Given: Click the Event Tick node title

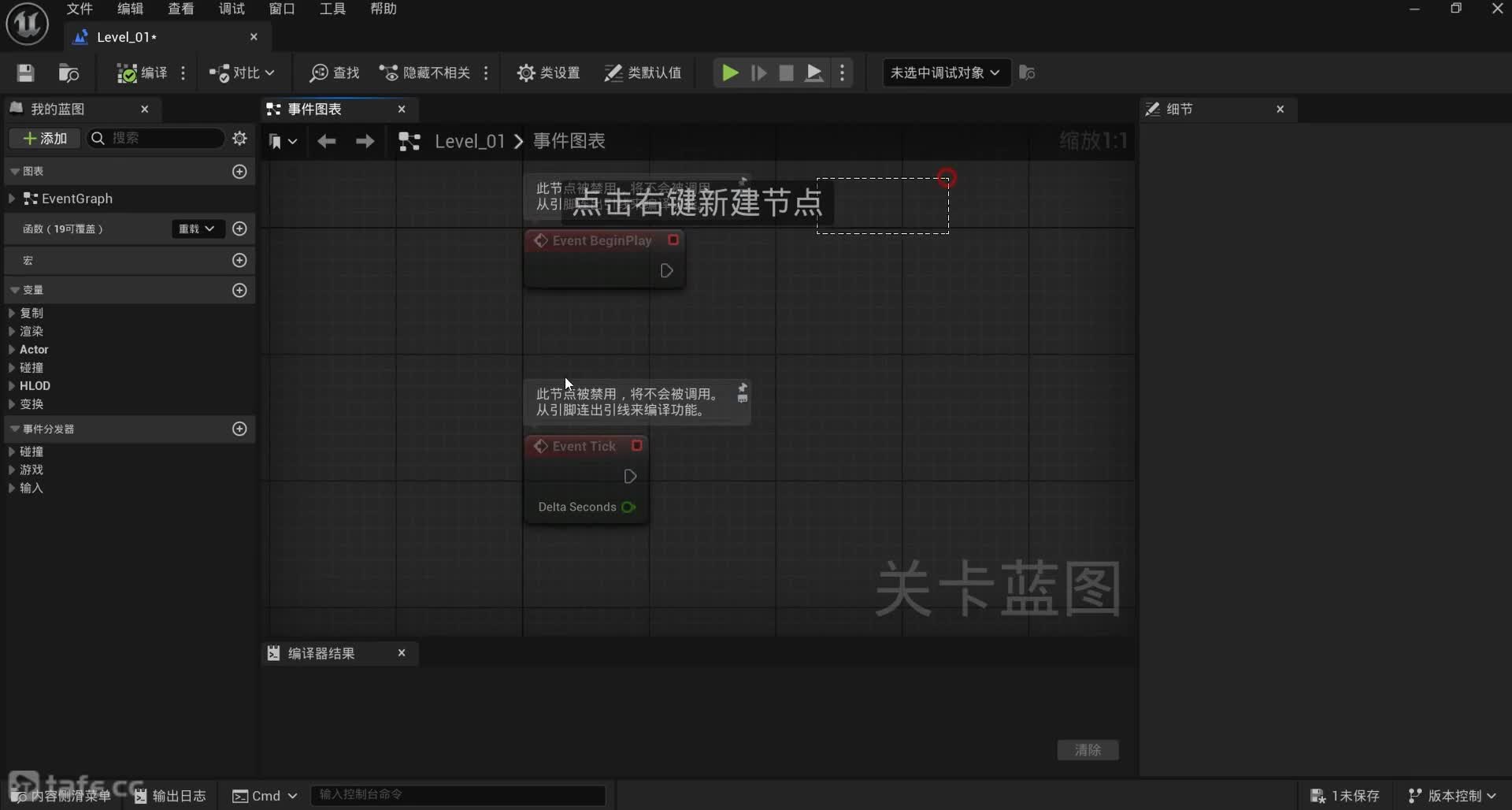Looking at the screenshot, I should coord(584,446).
